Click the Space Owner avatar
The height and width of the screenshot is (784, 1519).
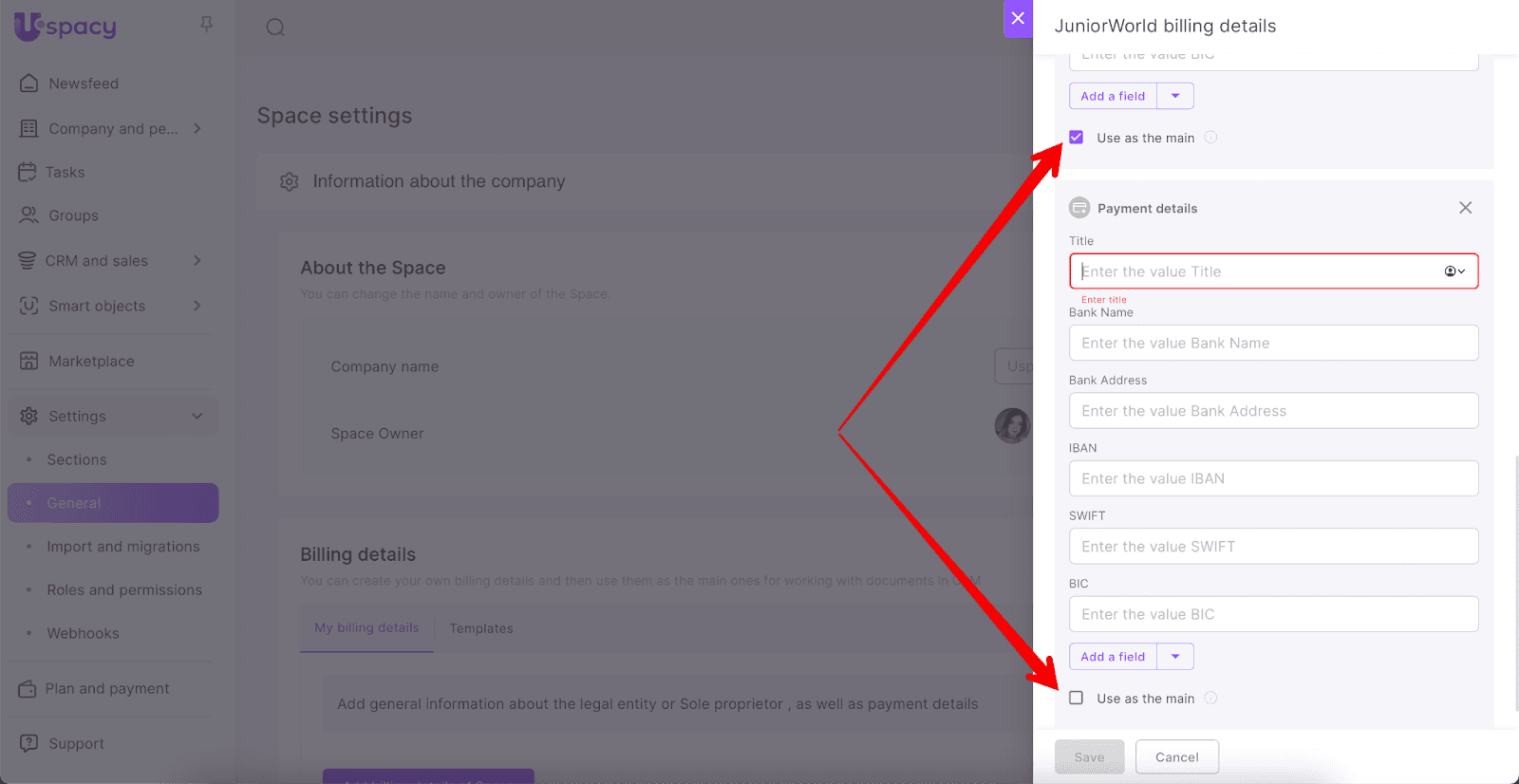(1012, 426)
